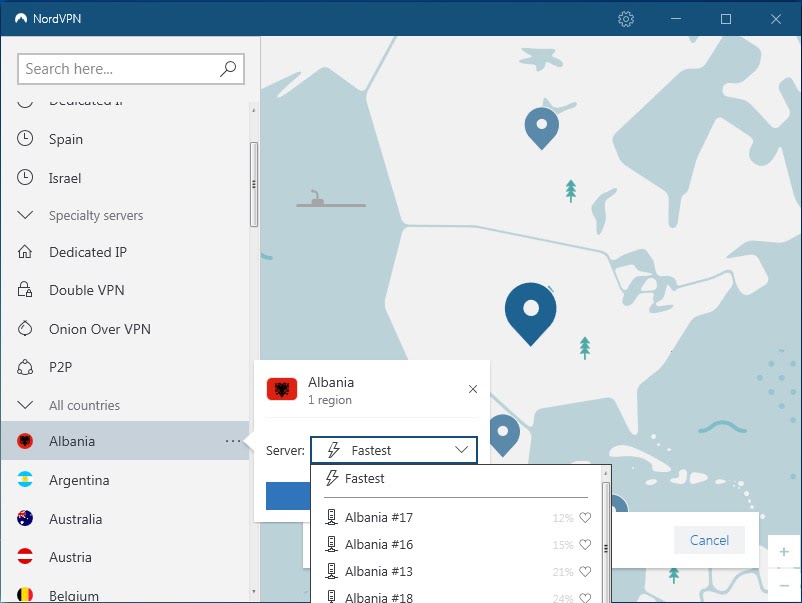Click the Argentina flag icon
This screenshot has height=603, width=802.
[x=25, y=480]
